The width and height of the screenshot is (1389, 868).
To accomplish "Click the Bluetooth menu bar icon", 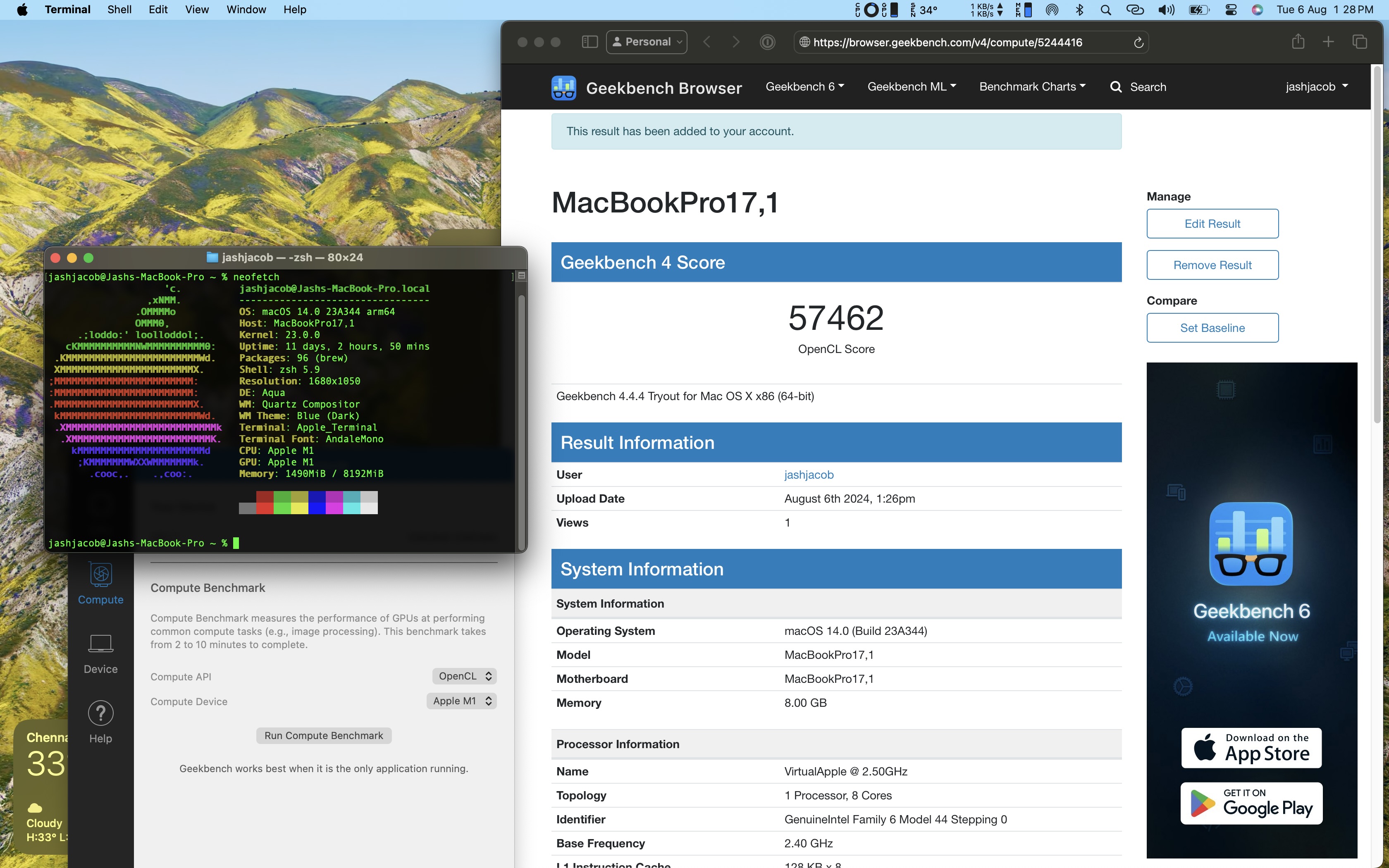I will (x=1080, y=10).
